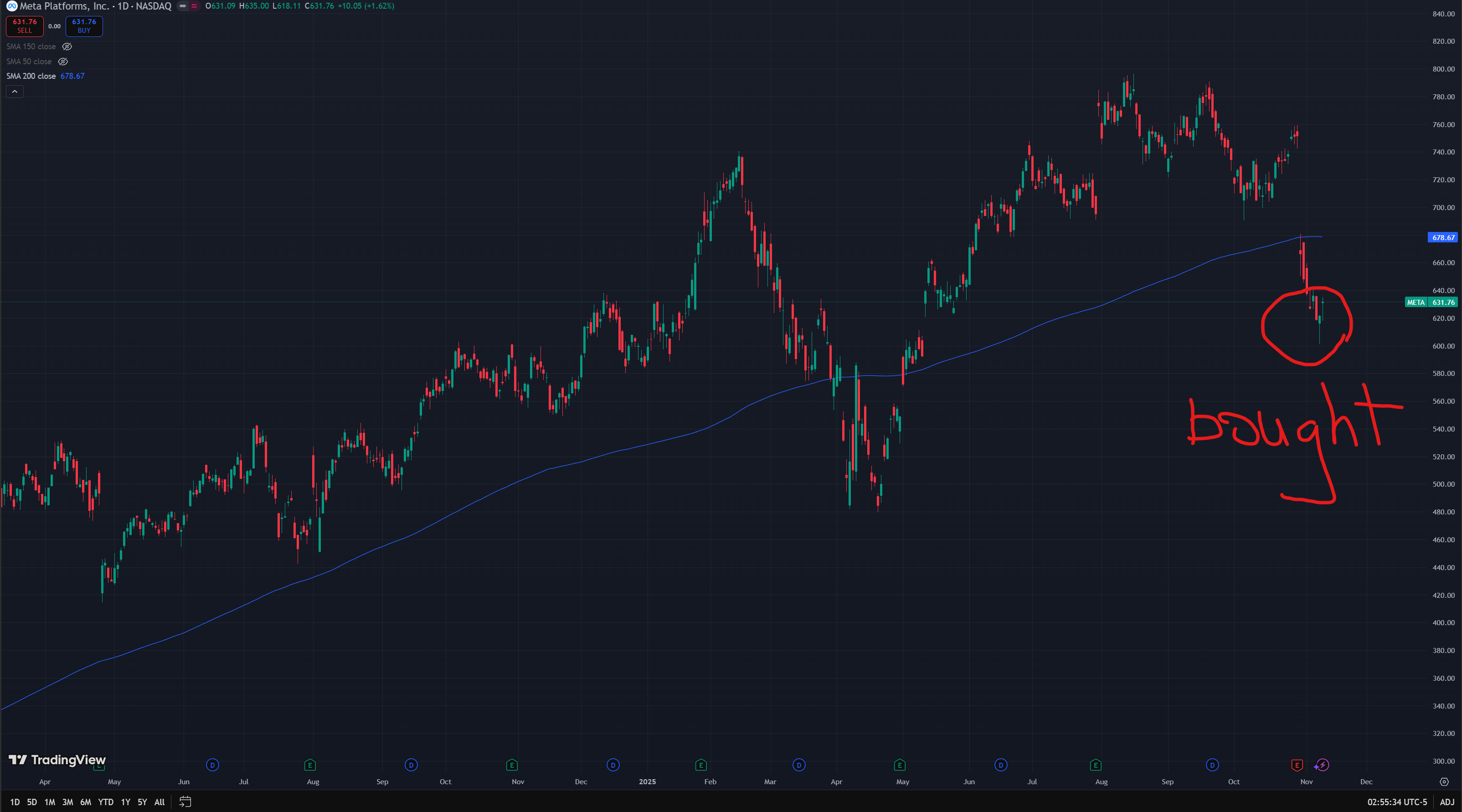Click the blue SMA 200 price label 678.67

pos(1442,238)
